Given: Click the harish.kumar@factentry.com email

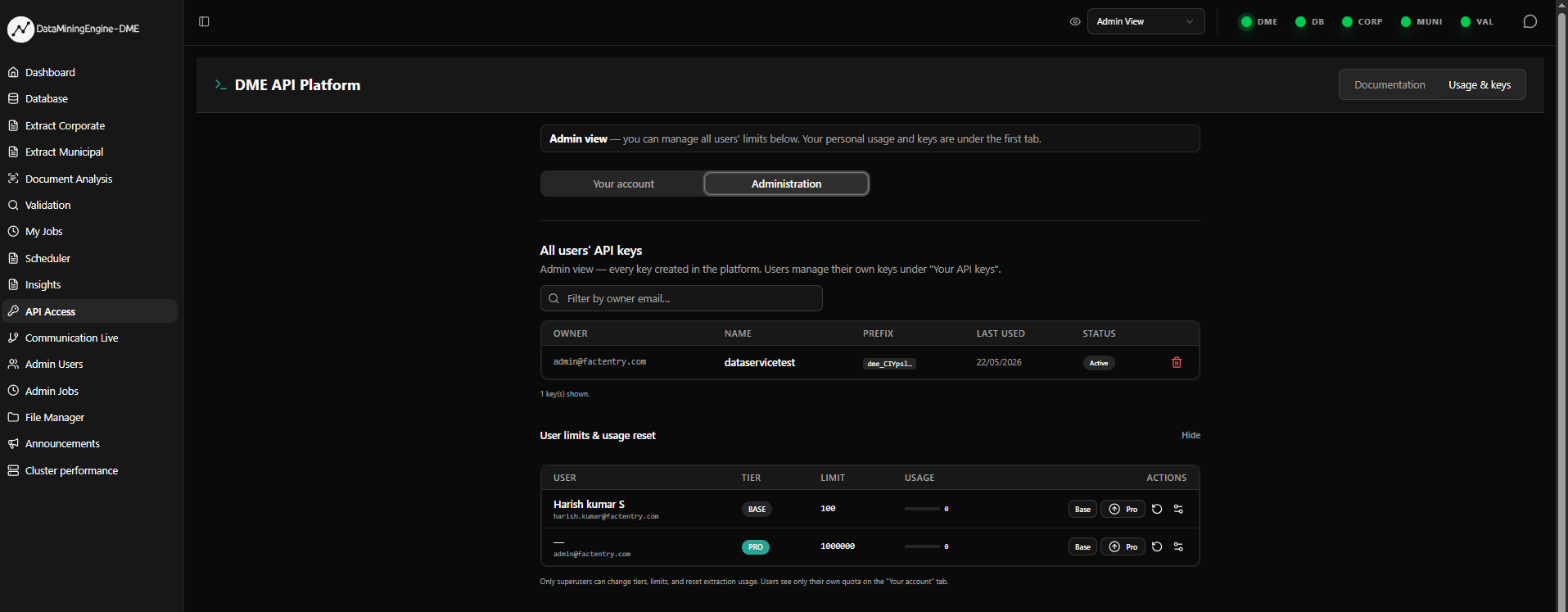Looking at the screenshot, I should tap(606, 516).
